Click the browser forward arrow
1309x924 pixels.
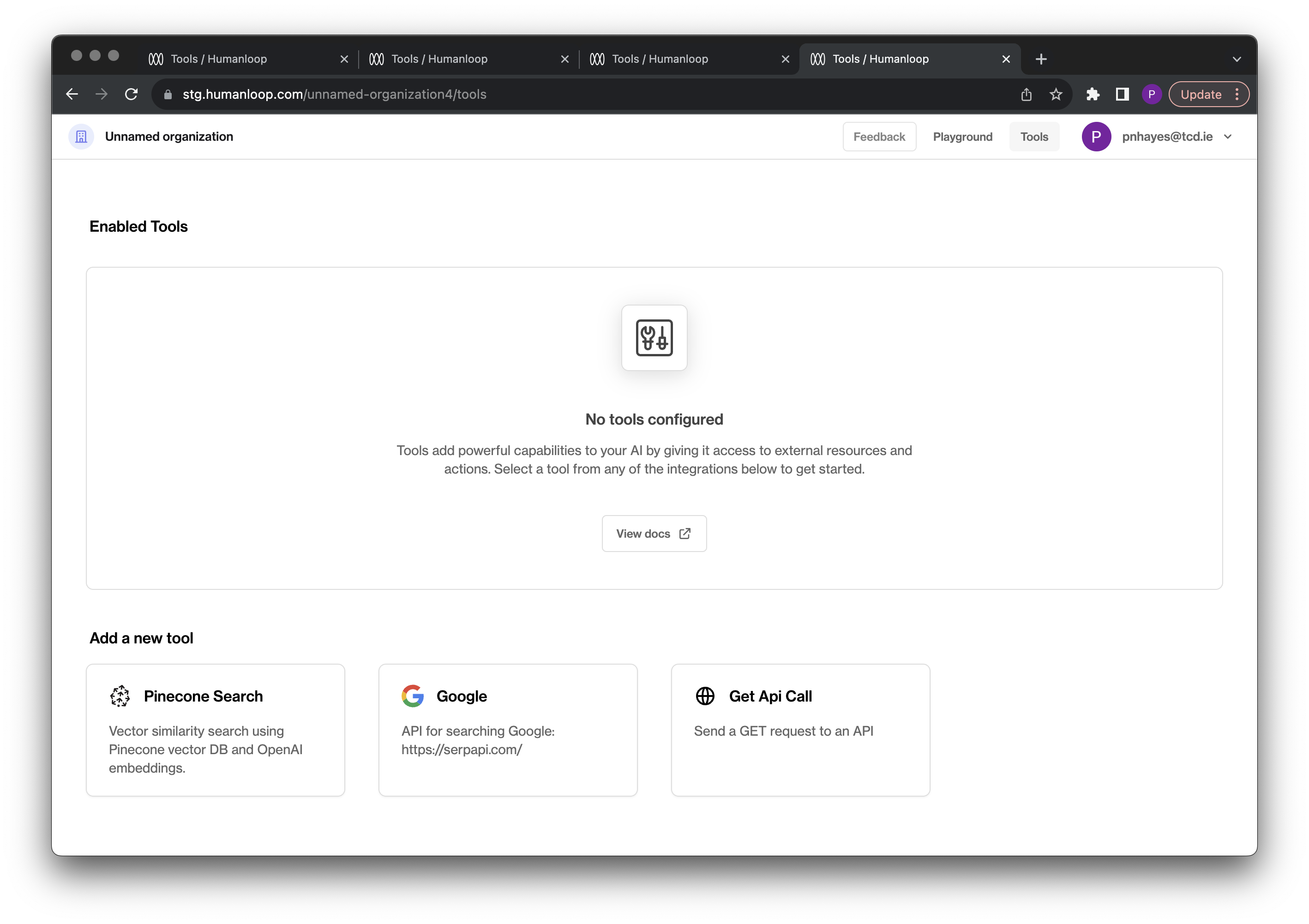[x=102, y=94]
